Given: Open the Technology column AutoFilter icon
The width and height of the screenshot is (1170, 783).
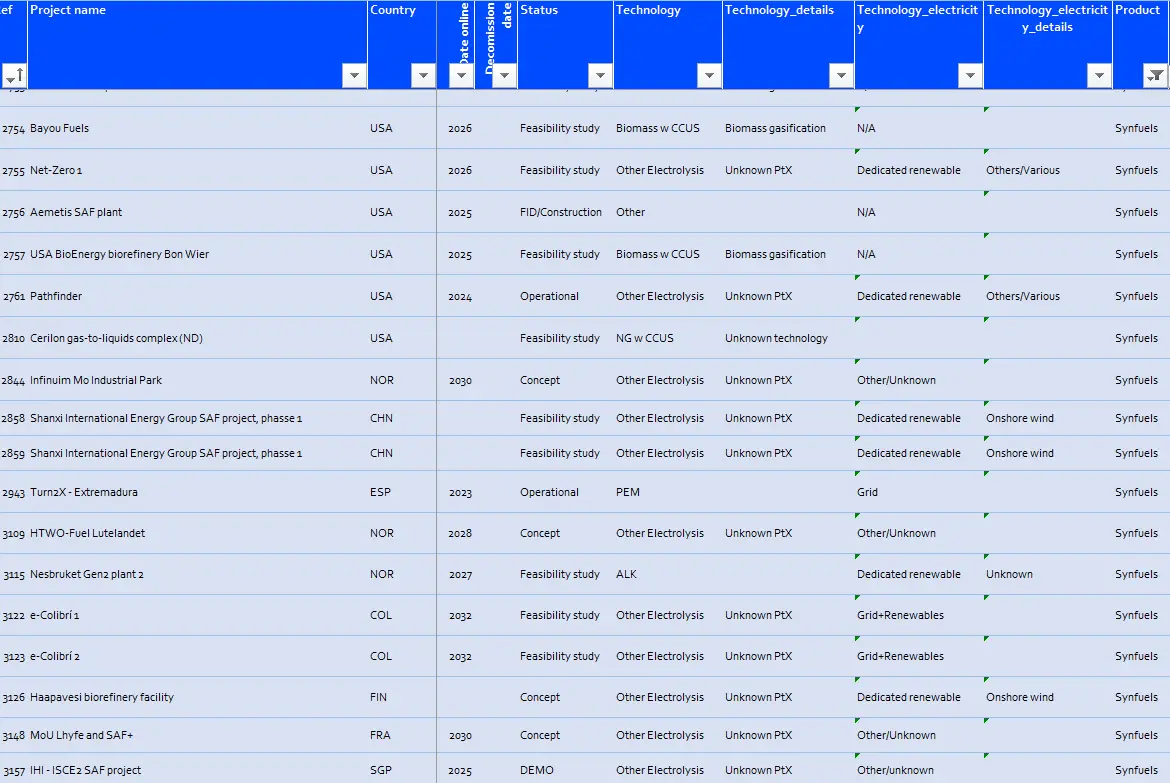Looking at the screenshot, I should pyautogui.click(x=709, y=75).
